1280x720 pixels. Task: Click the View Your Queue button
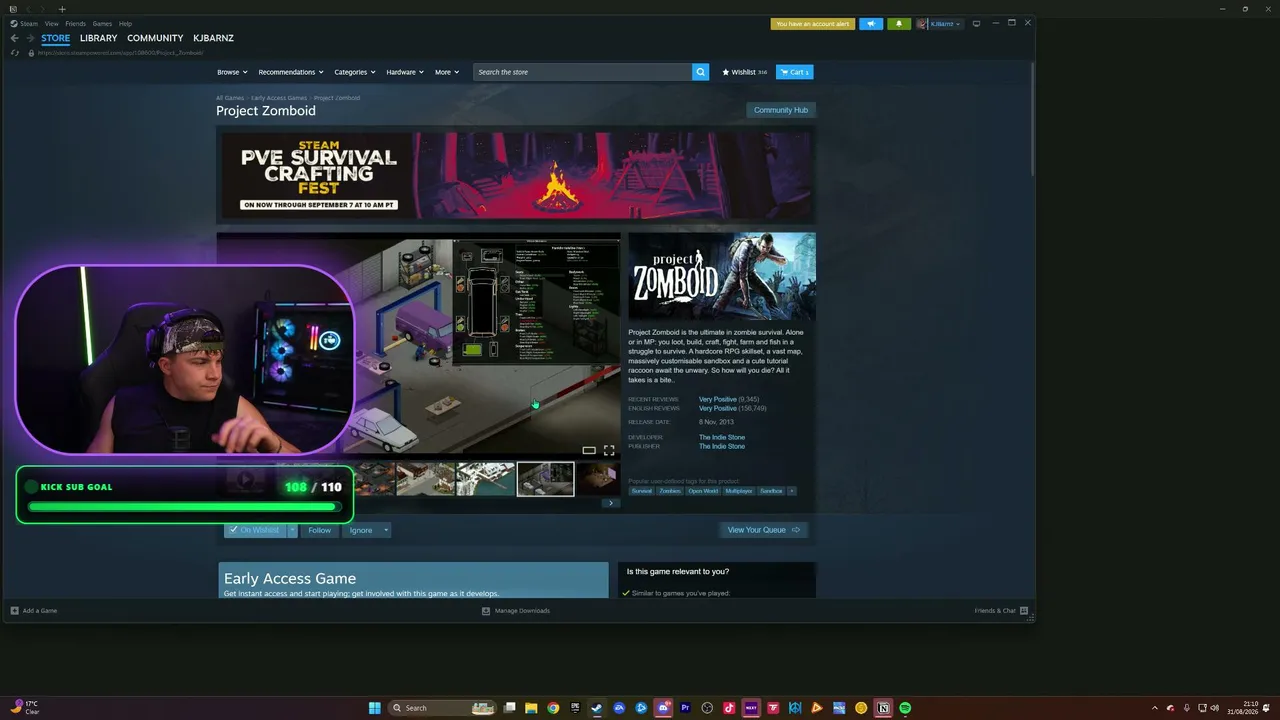click(764, 530)
